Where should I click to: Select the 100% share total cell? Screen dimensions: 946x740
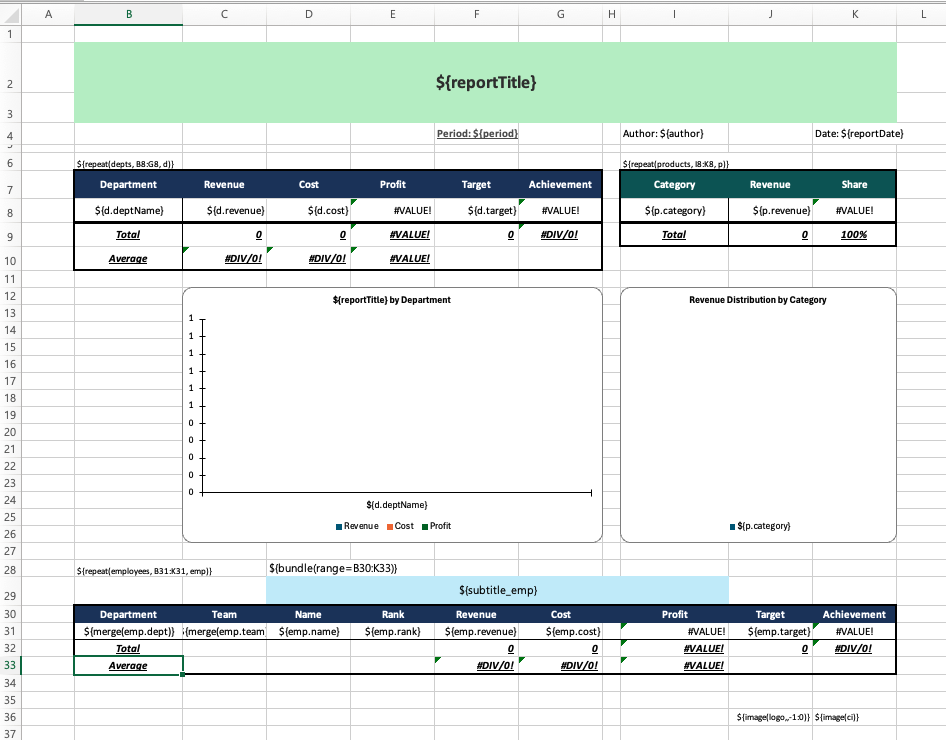coord(854,235)
